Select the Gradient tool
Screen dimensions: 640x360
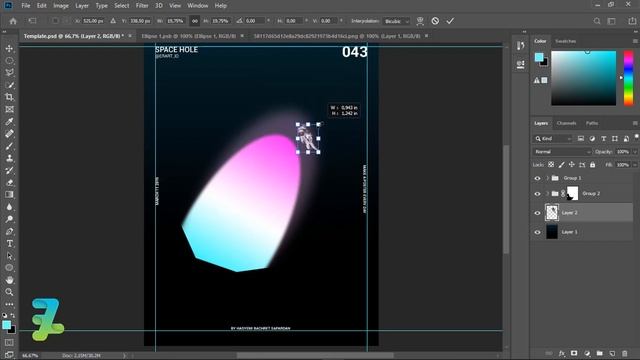[x=9, y=195]
